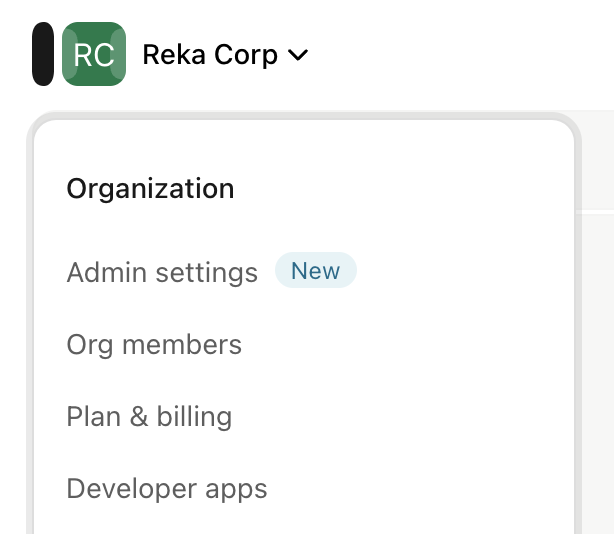Click the word members in the menu
The image size is (614, 534).
[182, 345]
